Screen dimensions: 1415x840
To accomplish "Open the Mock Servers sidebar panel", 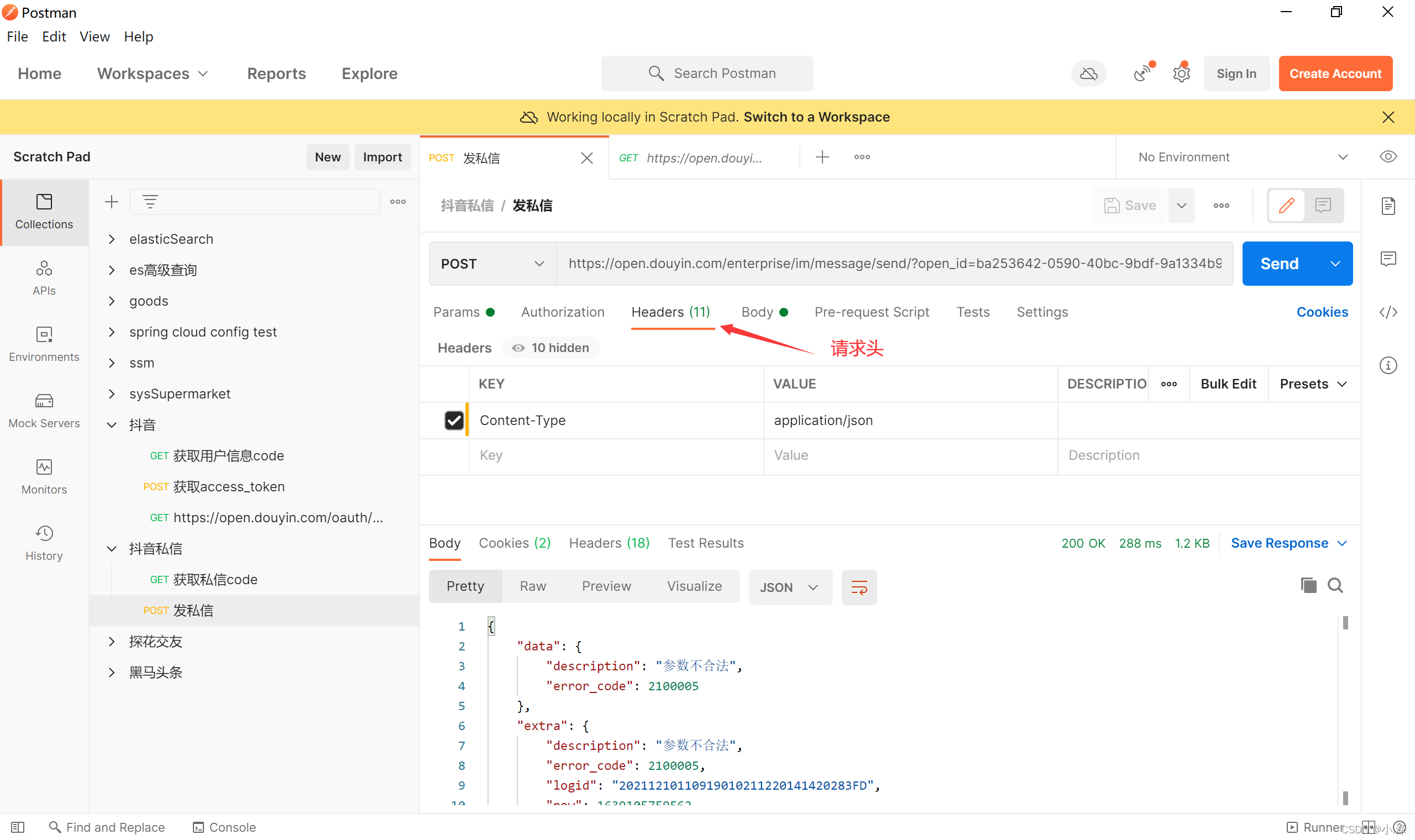I will click(x=44, y=411).
